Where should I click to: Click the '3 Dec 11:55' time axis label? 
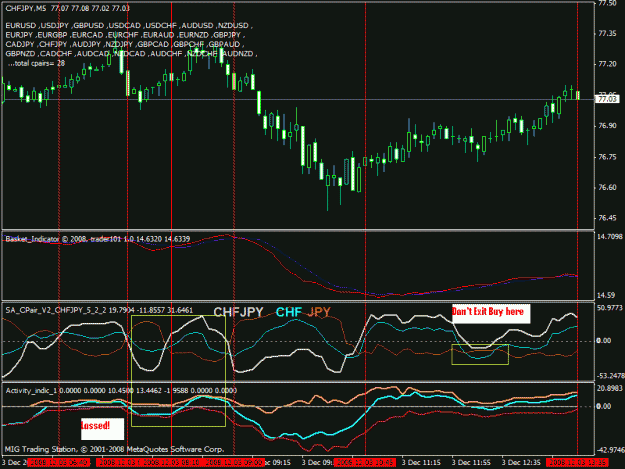[x=471, y=463]
